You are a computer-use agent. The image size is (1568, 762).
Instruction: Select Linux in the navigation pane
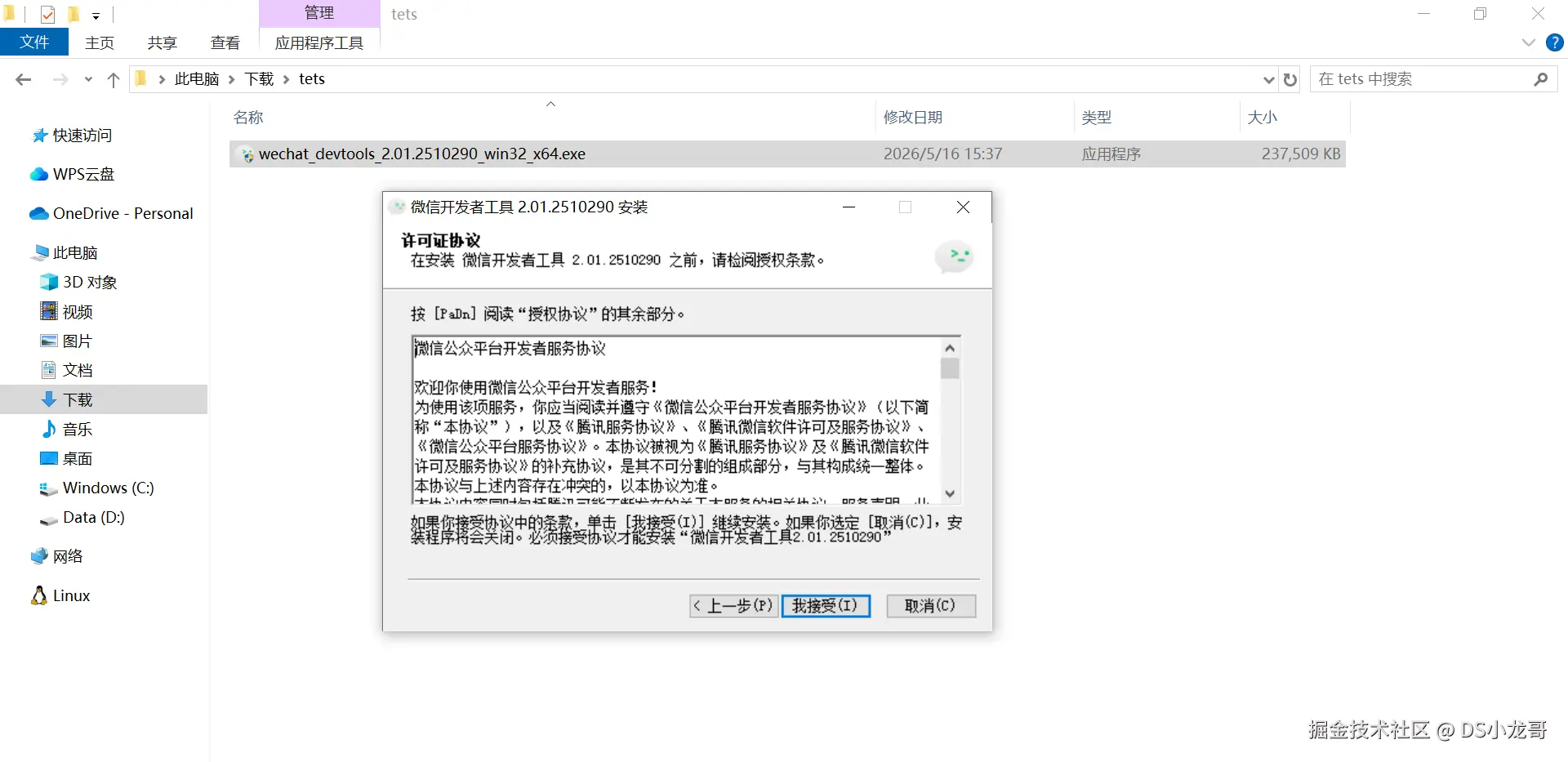click(71, 596)
